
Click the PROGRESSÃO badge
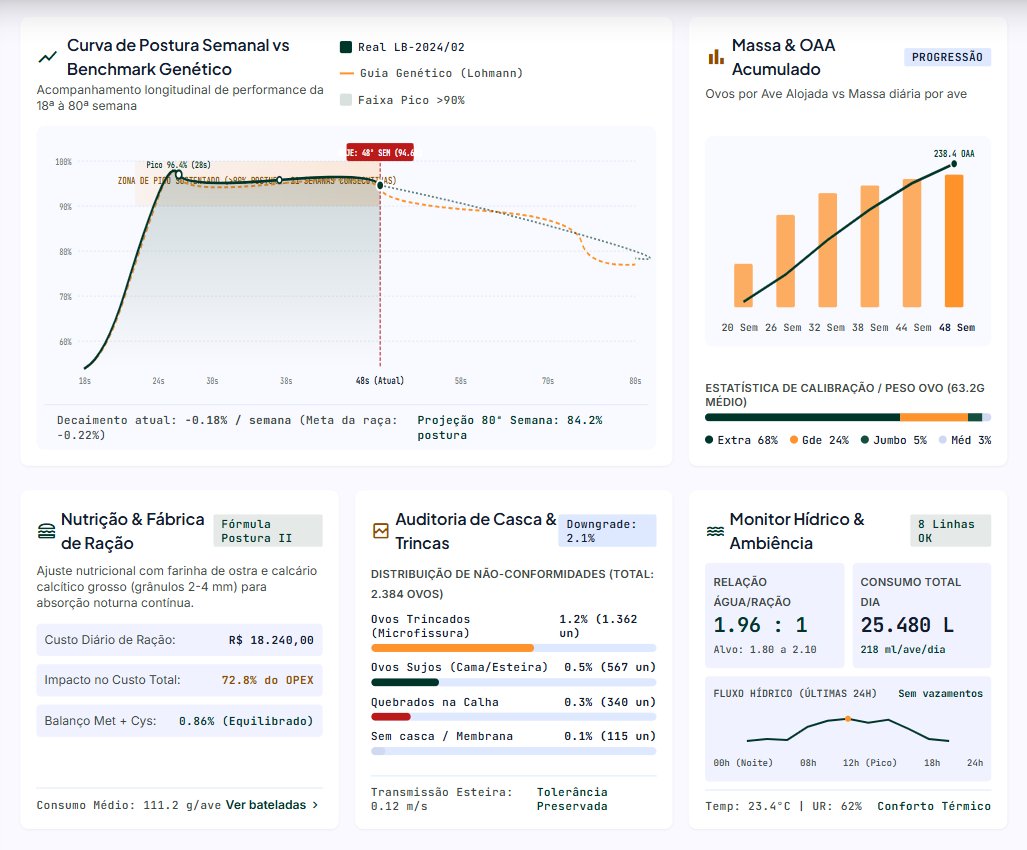click(947, 57)
